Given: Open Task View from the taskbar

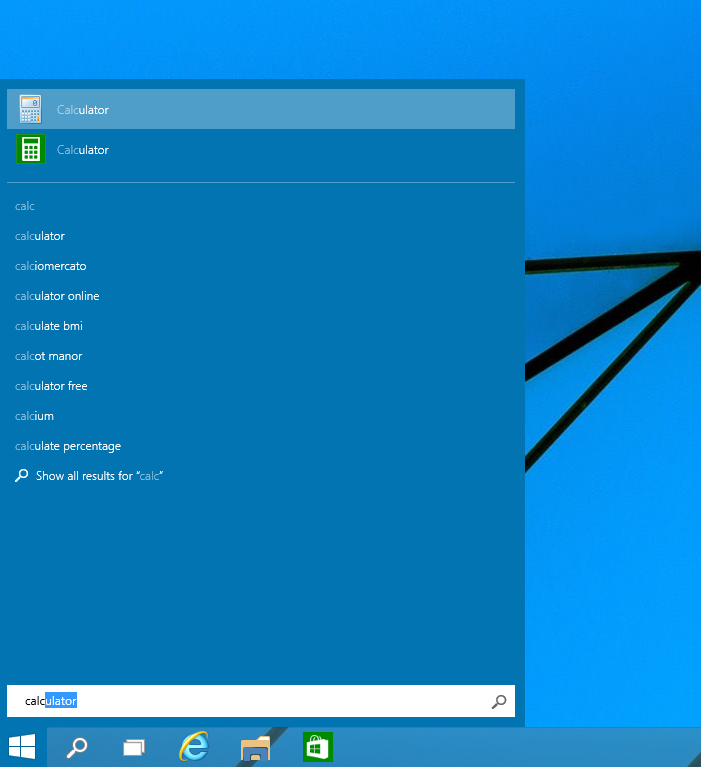Looking at the screenshot, I should (134, 748).
